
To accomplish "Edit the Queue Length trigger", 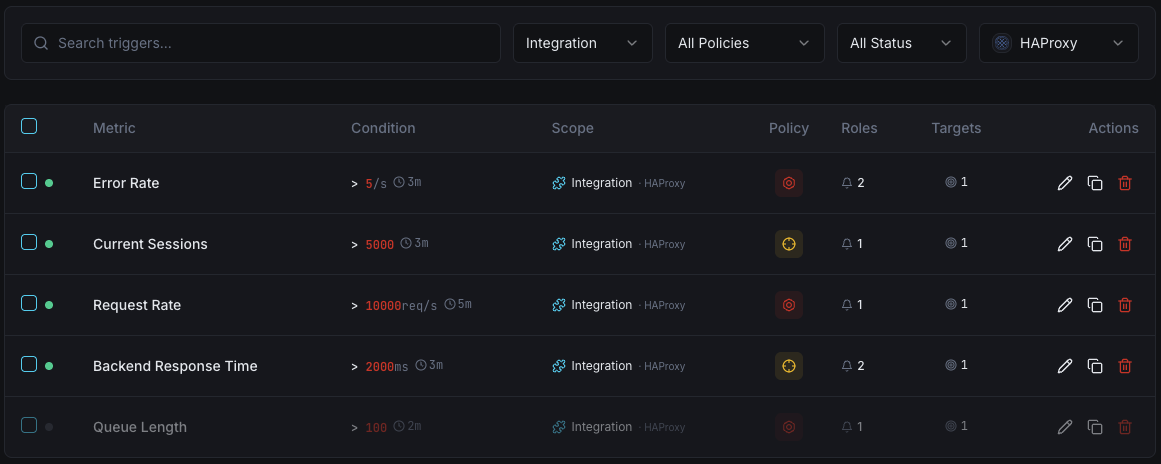I will pos(1065,426).
